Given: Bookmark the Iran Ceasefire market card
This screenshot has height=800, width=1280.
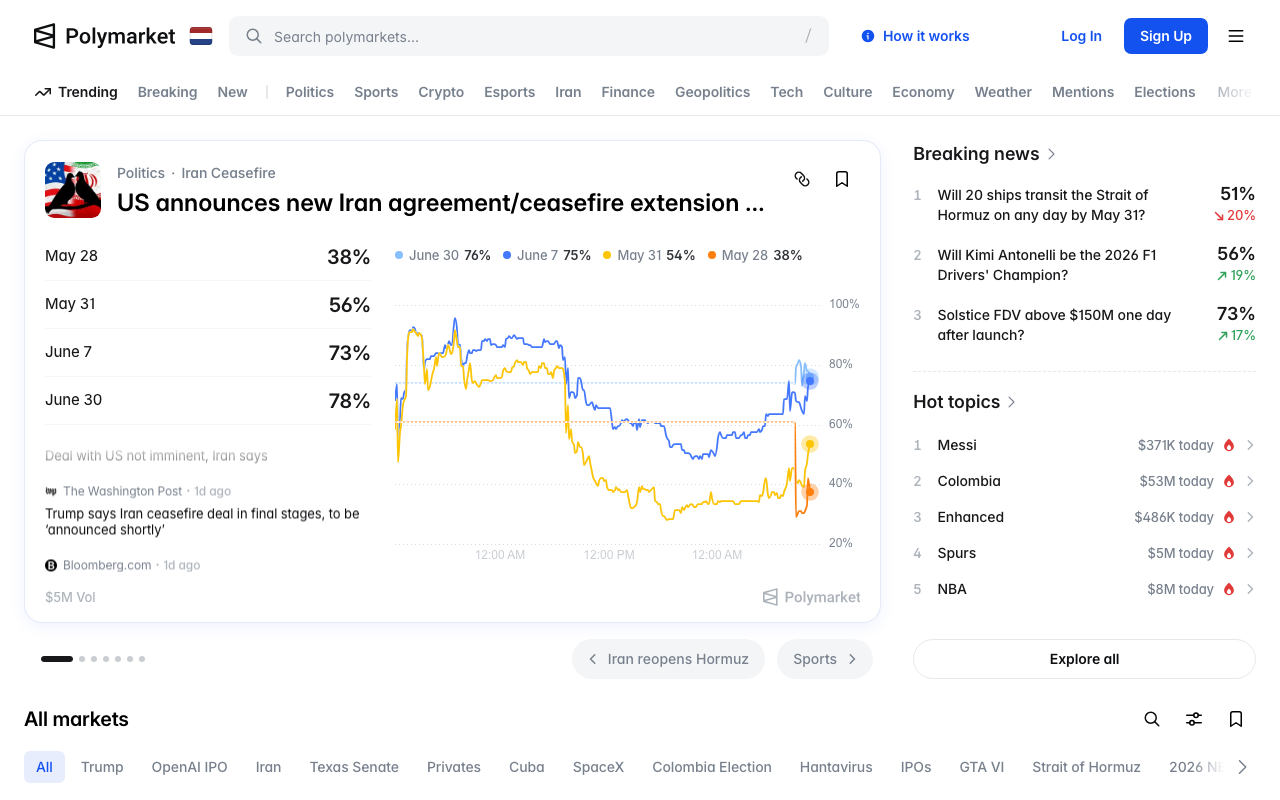Looking at the screenshot, I should coord(842,179).
